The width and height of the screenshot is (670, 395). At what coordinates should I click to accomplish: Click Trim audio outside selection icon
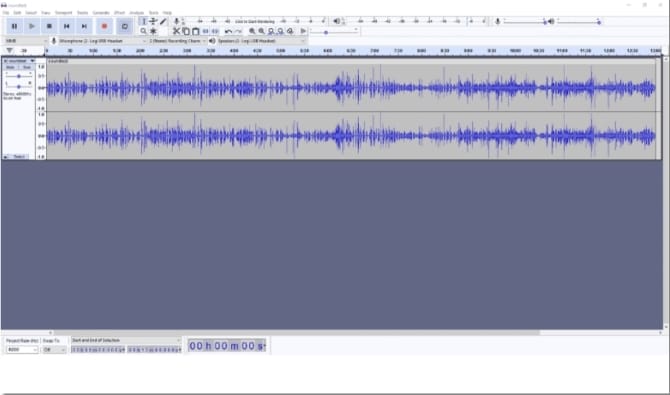205,31
